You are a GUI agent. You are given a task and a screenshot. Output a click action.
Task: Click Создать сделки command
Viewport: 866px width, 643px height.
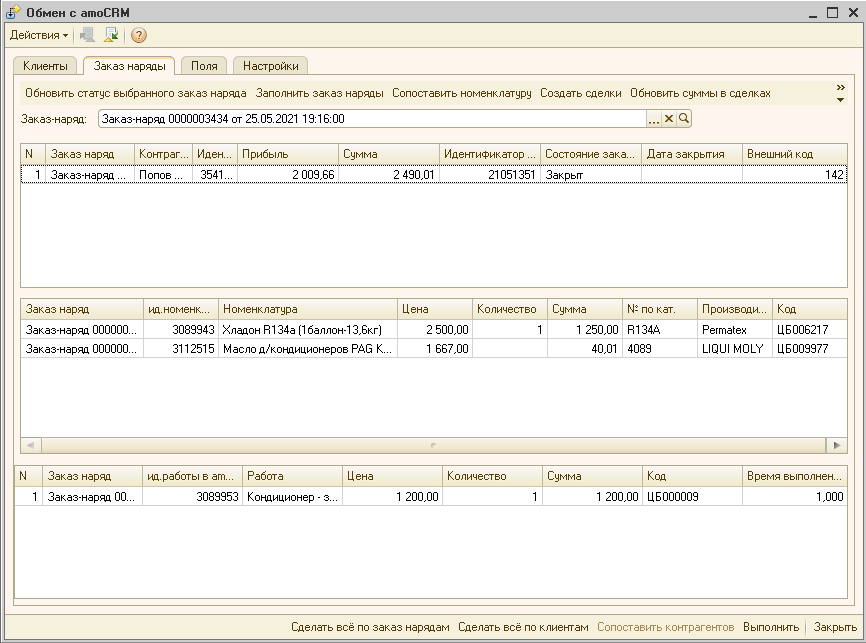580,93
